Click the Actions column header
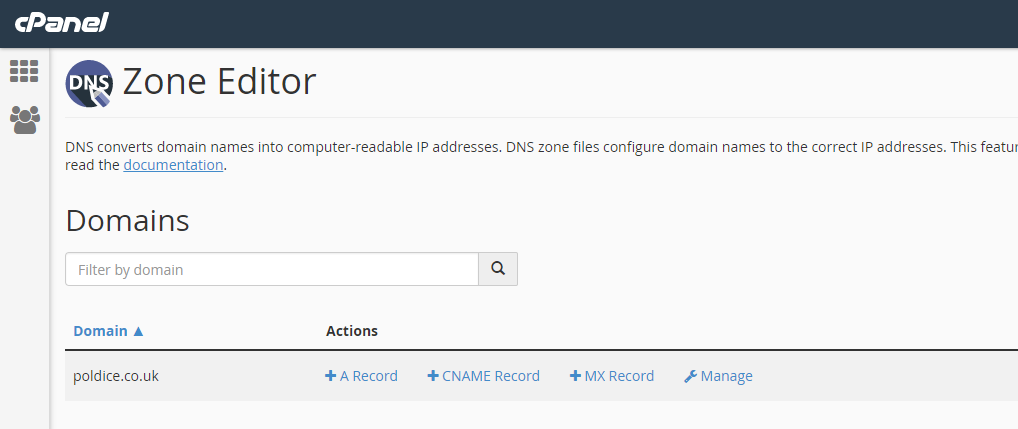This screenshot has height=429, width=1018. [352, 331]
